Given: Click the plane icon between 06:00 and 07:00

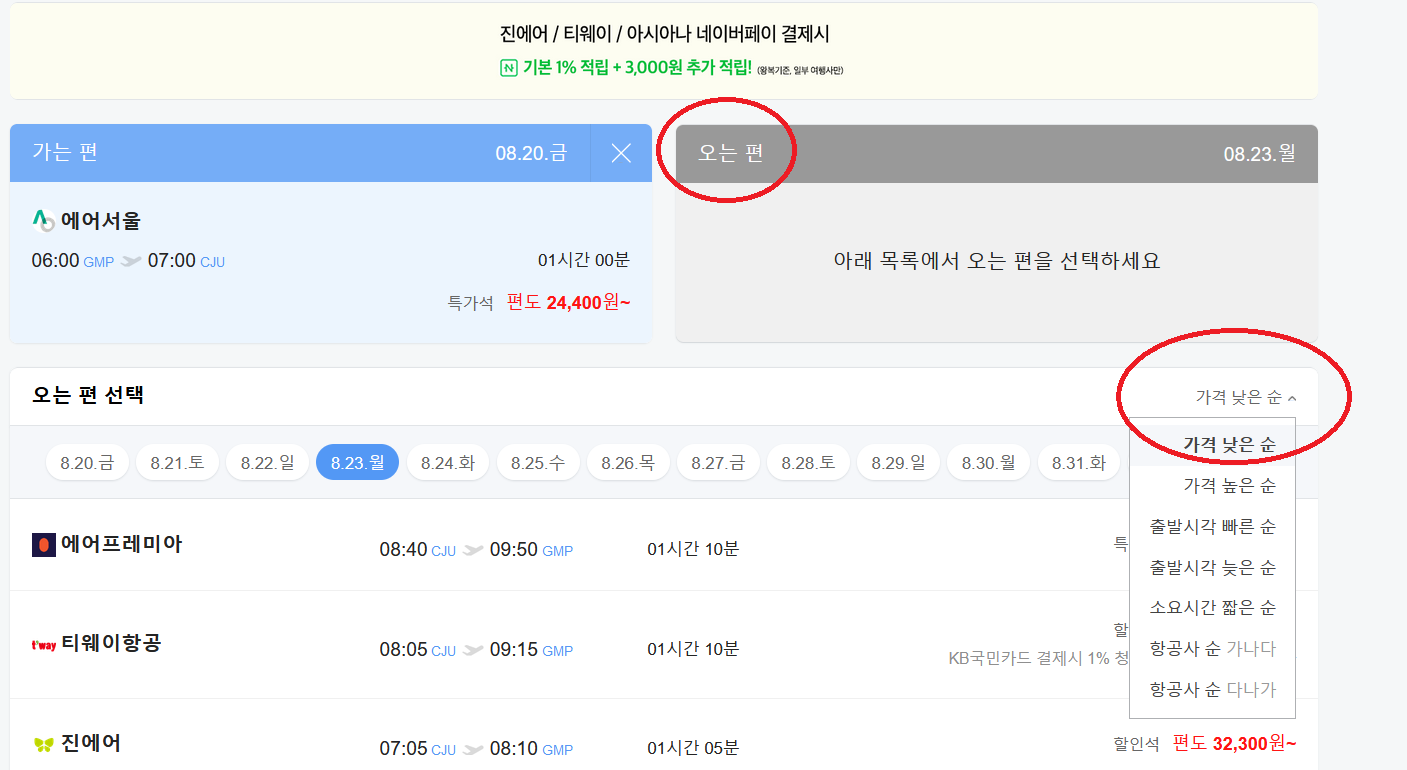Looking at the screenshot, I should tap(131, 261).
